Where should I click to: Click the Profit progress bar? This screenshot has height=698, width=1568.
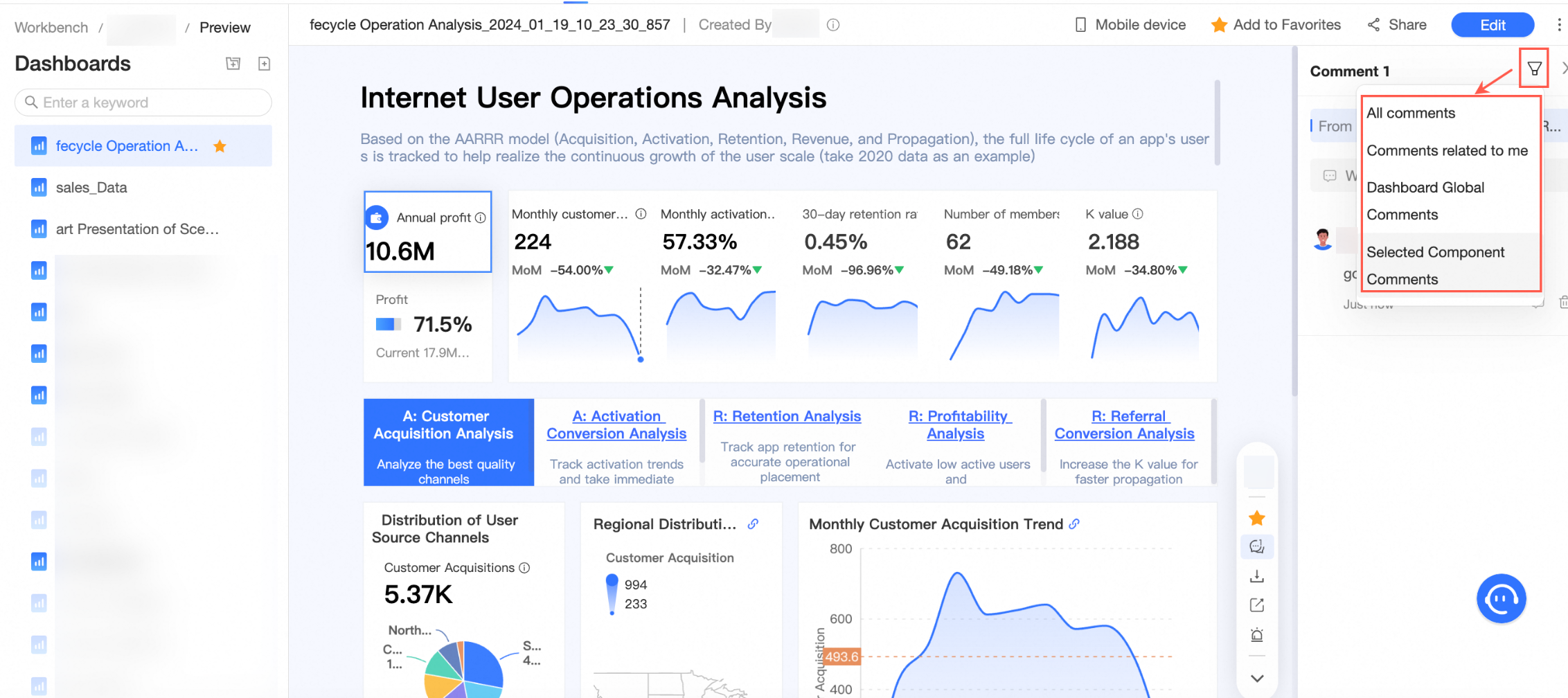point(389,324)
